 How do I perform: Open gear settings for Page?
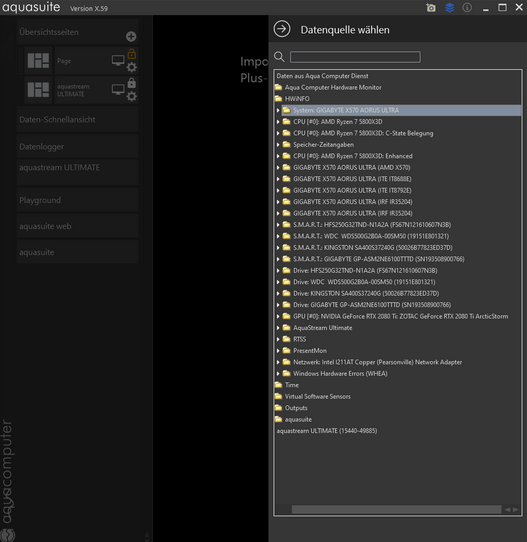(132, 67)
